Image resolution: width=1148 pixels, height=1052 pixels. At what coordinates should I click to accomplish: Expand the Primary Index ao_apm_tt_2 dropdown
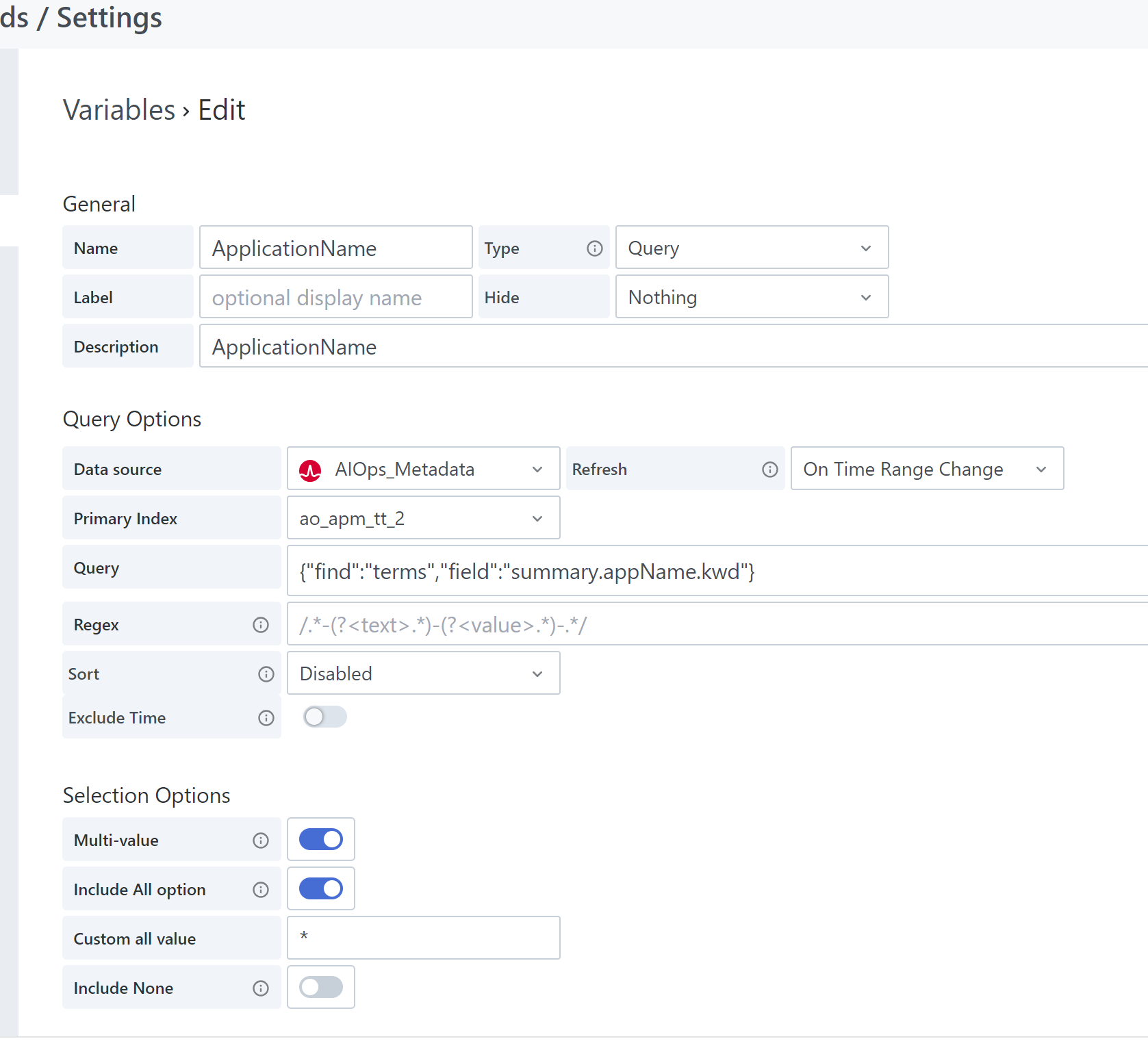[423, 519]
